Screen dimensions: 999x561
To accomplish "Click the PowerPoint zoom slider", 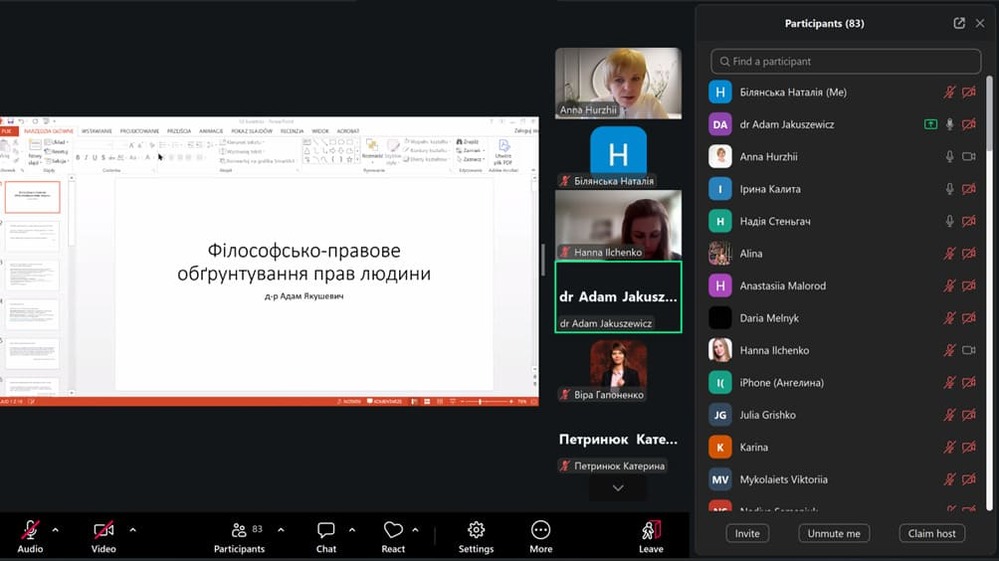I will tap(482, 401).
